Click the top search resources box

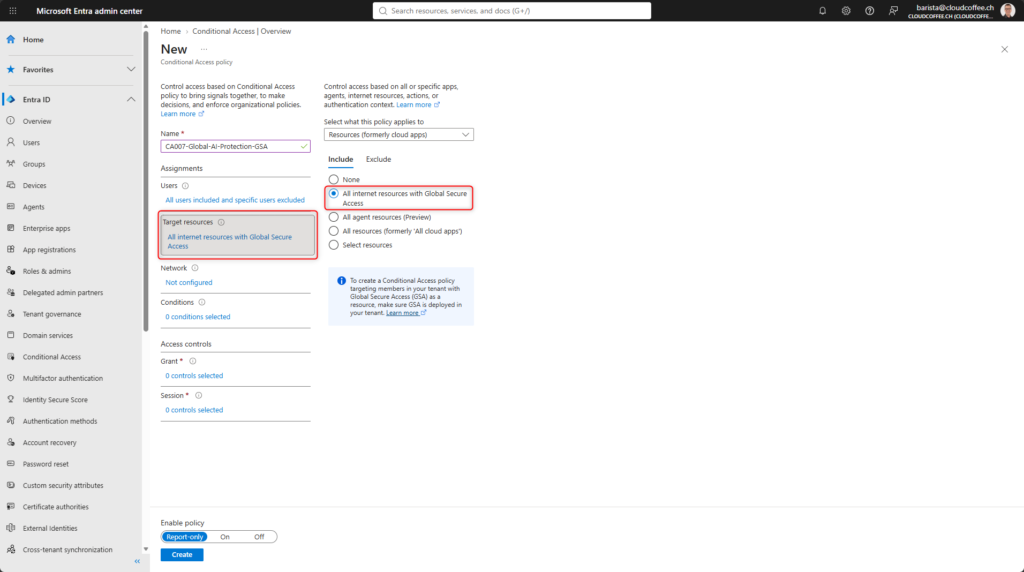tap(511, 10)
